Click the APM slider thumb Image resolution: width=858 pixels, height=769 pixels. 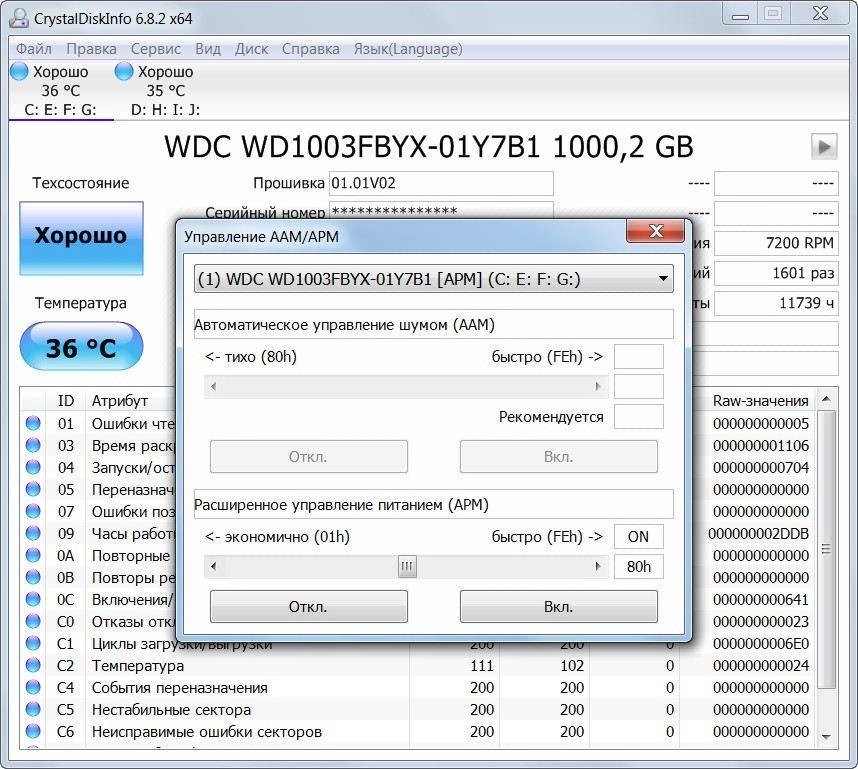(x=407, y=566)
